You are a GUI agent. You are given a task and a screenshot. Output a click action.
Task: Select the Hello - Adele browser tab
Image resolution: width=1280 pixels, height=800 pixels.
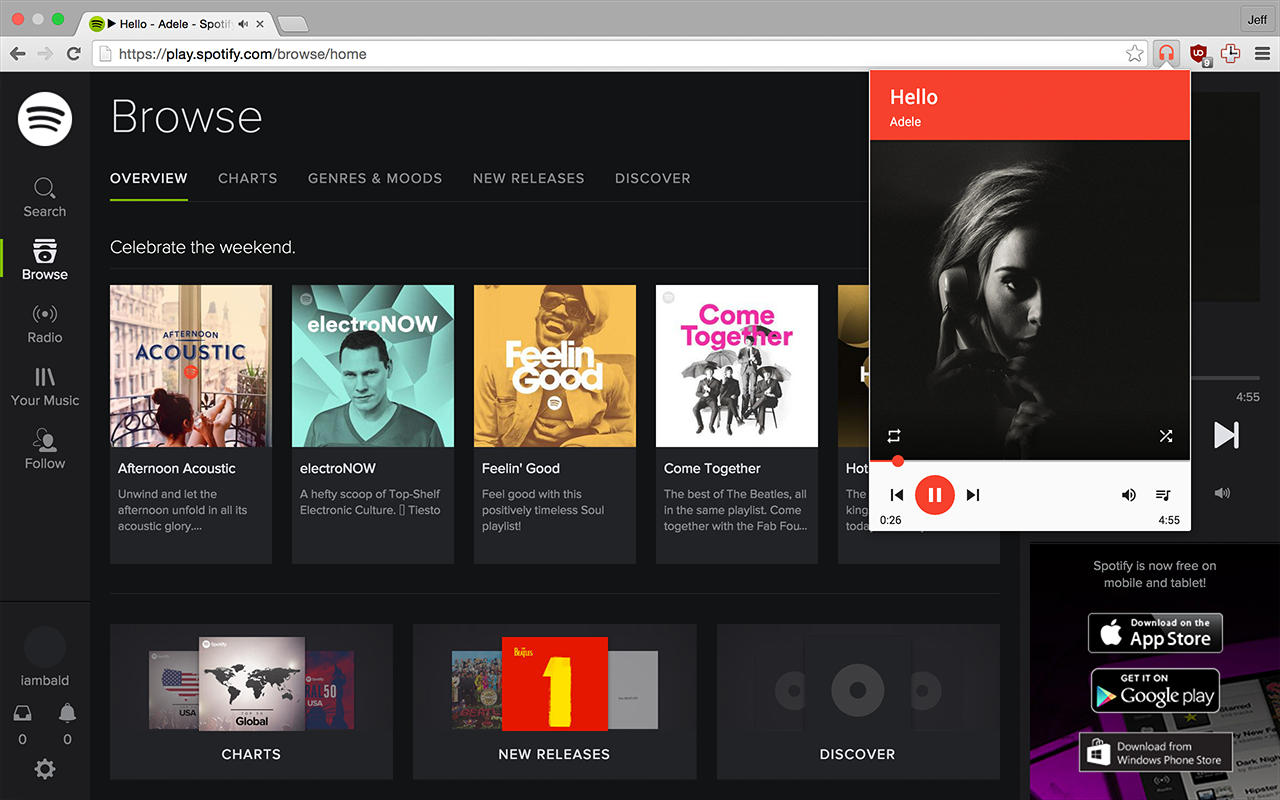click(175, 23)
